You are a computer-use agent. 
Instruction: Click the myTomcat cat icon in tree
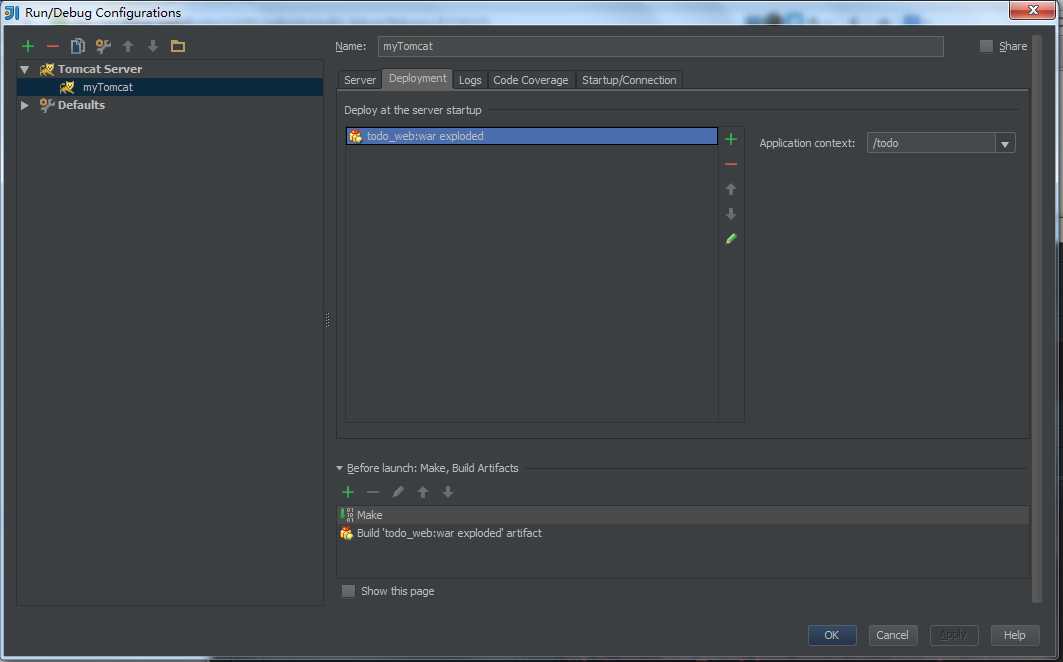pyautogui.click(x=67, y=87)
